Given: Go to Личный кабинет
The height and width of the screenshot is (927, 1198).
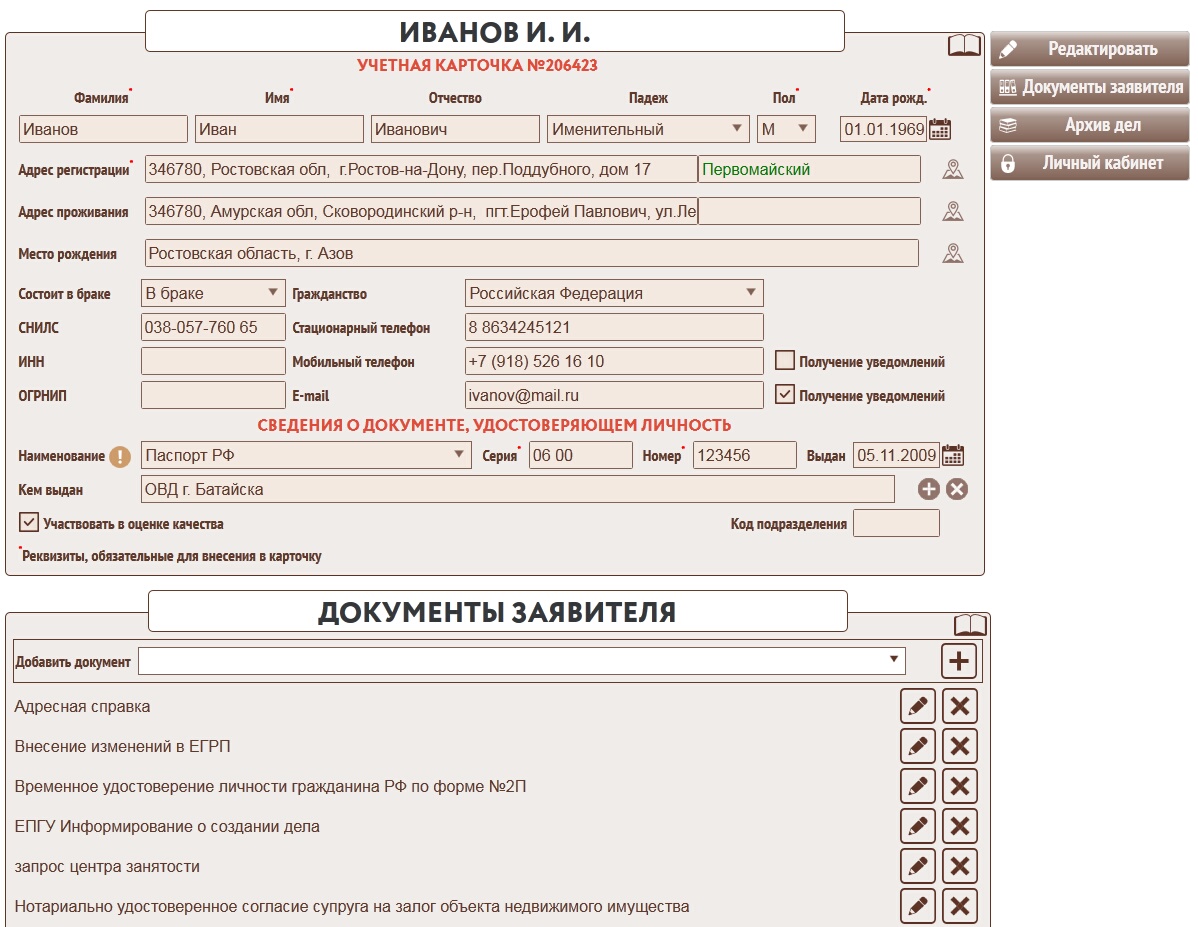Looking at the screenshot, I should tap(1089, 163).
